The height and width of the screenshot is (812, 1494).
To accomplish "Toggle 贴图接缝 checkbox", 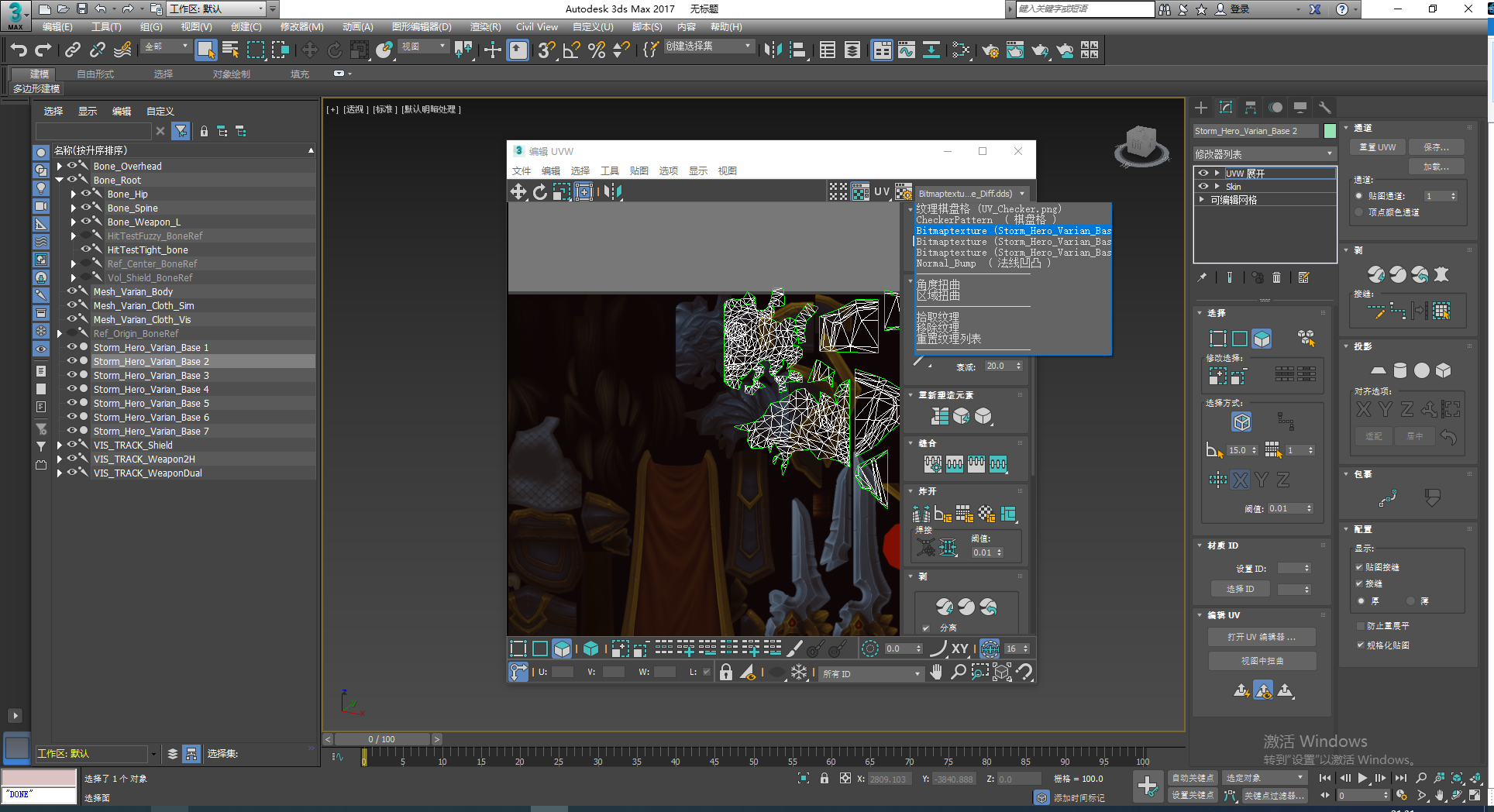I will pyautogui.click(x=1359, y=567).
